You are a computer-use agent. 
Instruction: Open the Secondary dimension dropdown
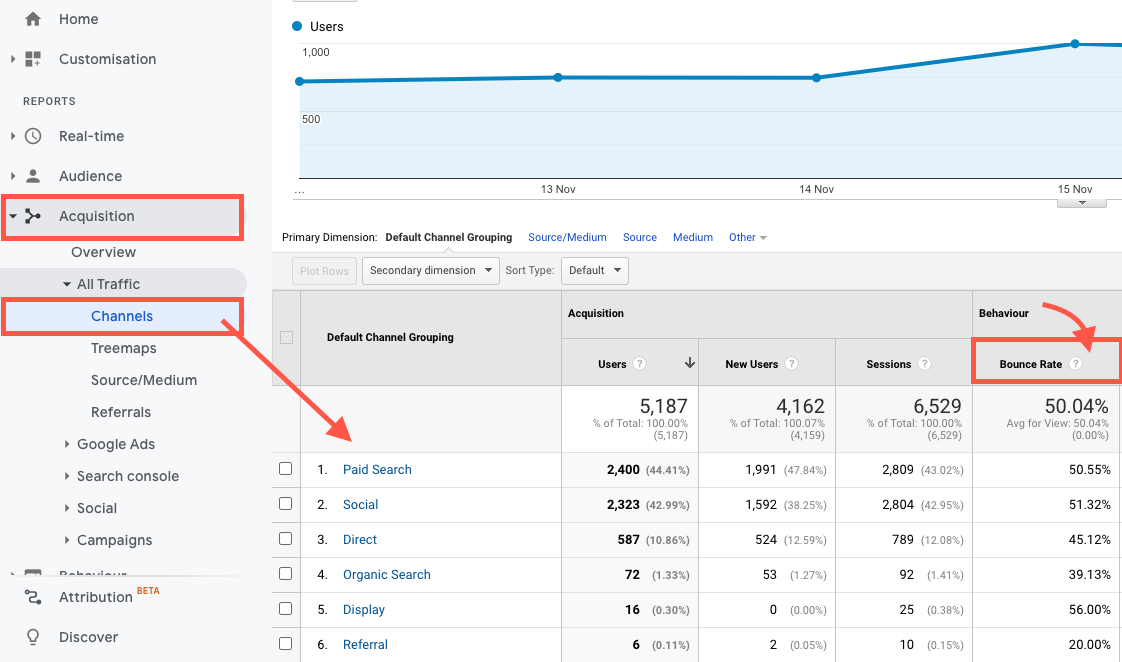[430, 270]
